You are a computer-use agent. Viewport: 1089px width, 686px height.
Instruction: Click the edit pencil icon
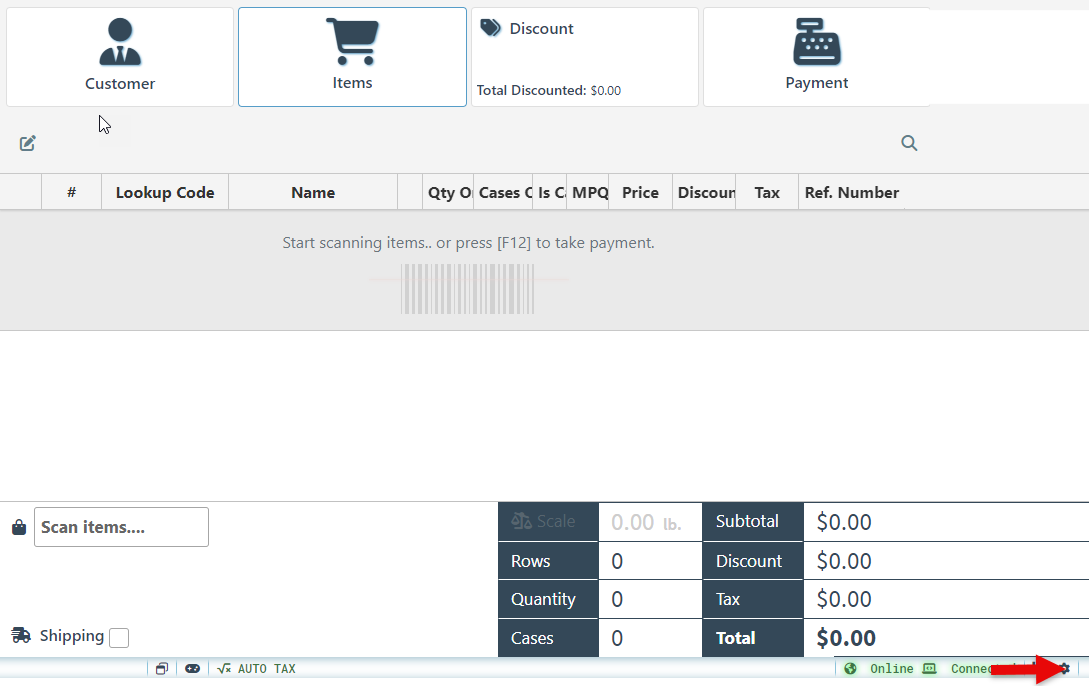pos(28,143)
